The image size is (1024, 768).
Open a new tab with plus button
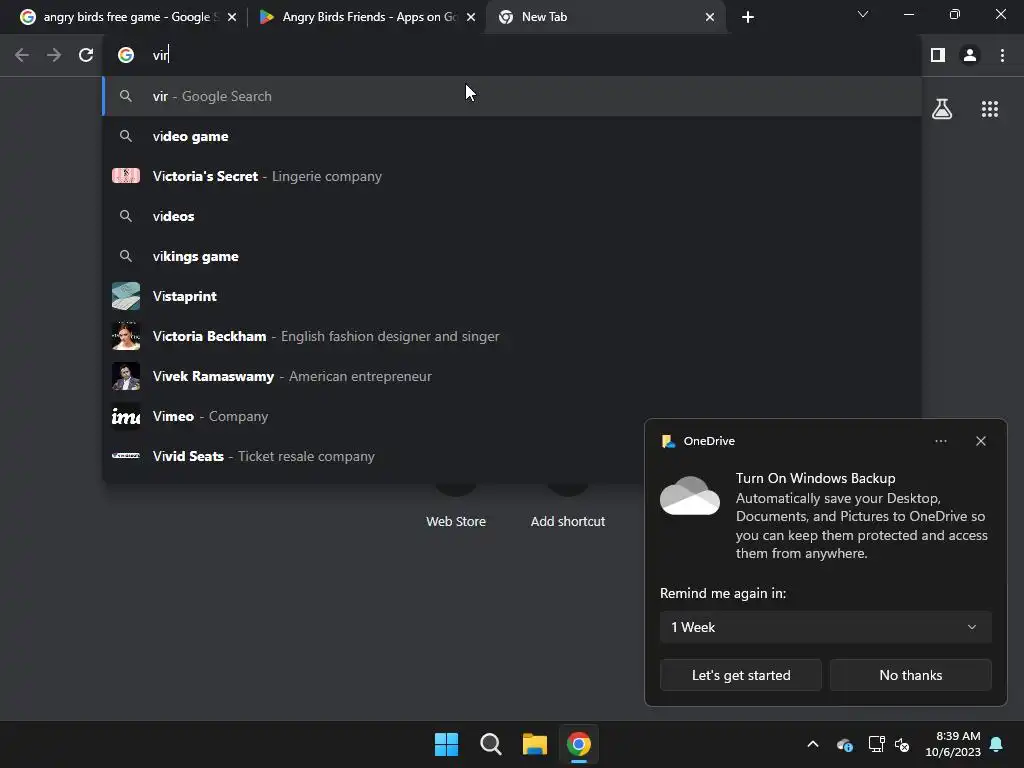[748, 17]
